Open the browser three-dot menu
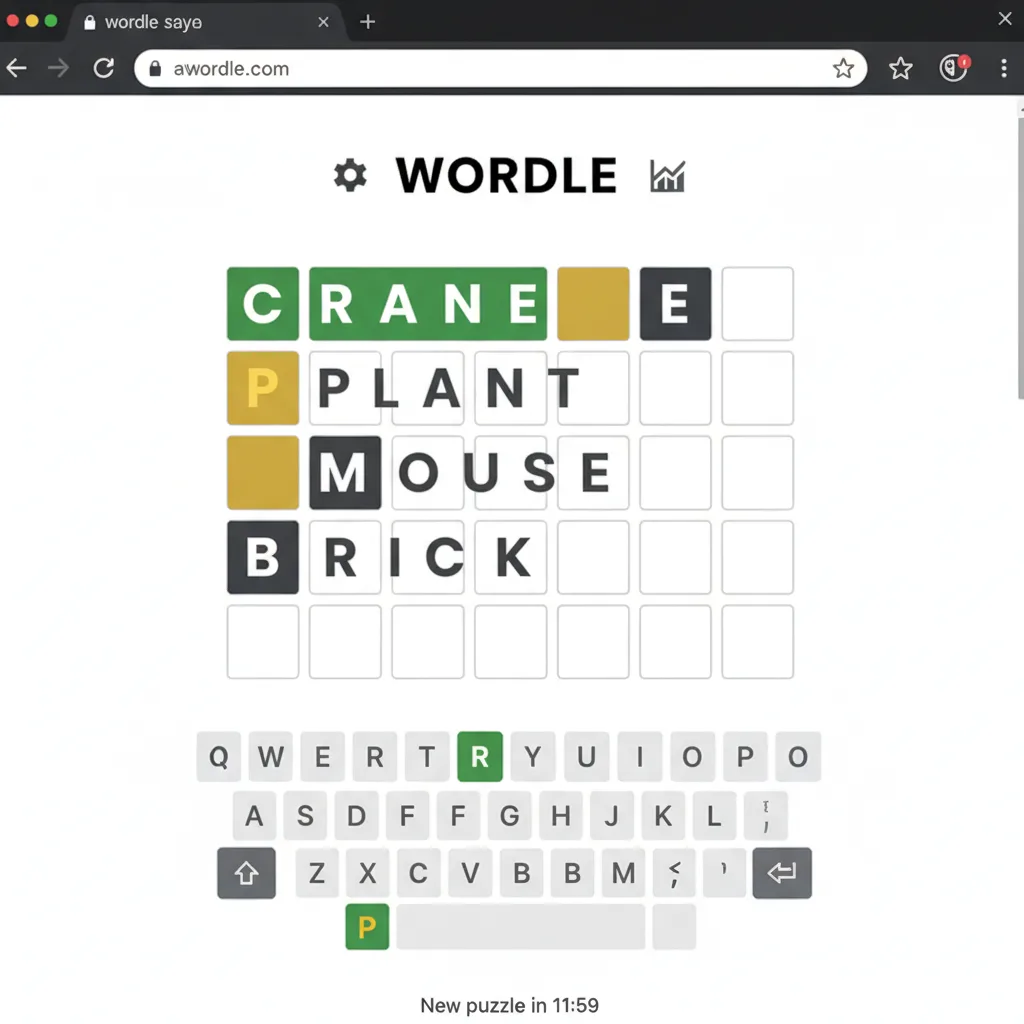This screenshot has width=1024, height=1024. (x=1004, y=68)
